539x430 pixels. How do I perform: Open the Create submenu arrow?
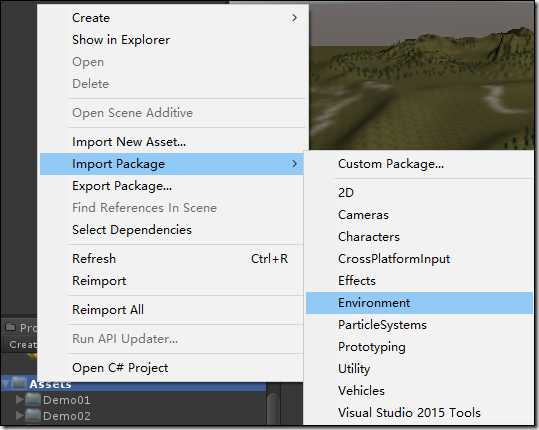tap(294, 18)
